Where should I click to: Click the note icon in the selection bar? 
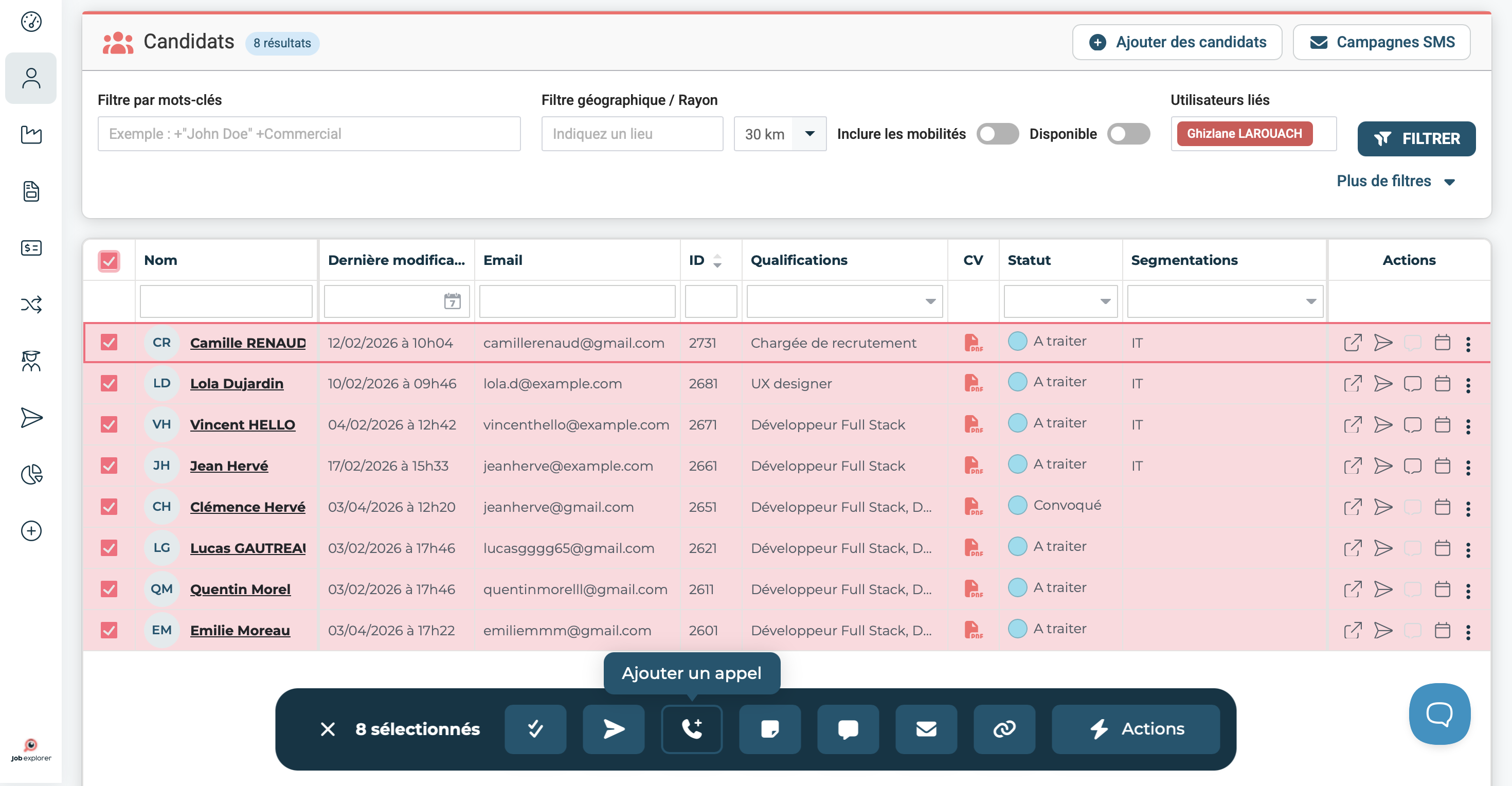[769, 728]
